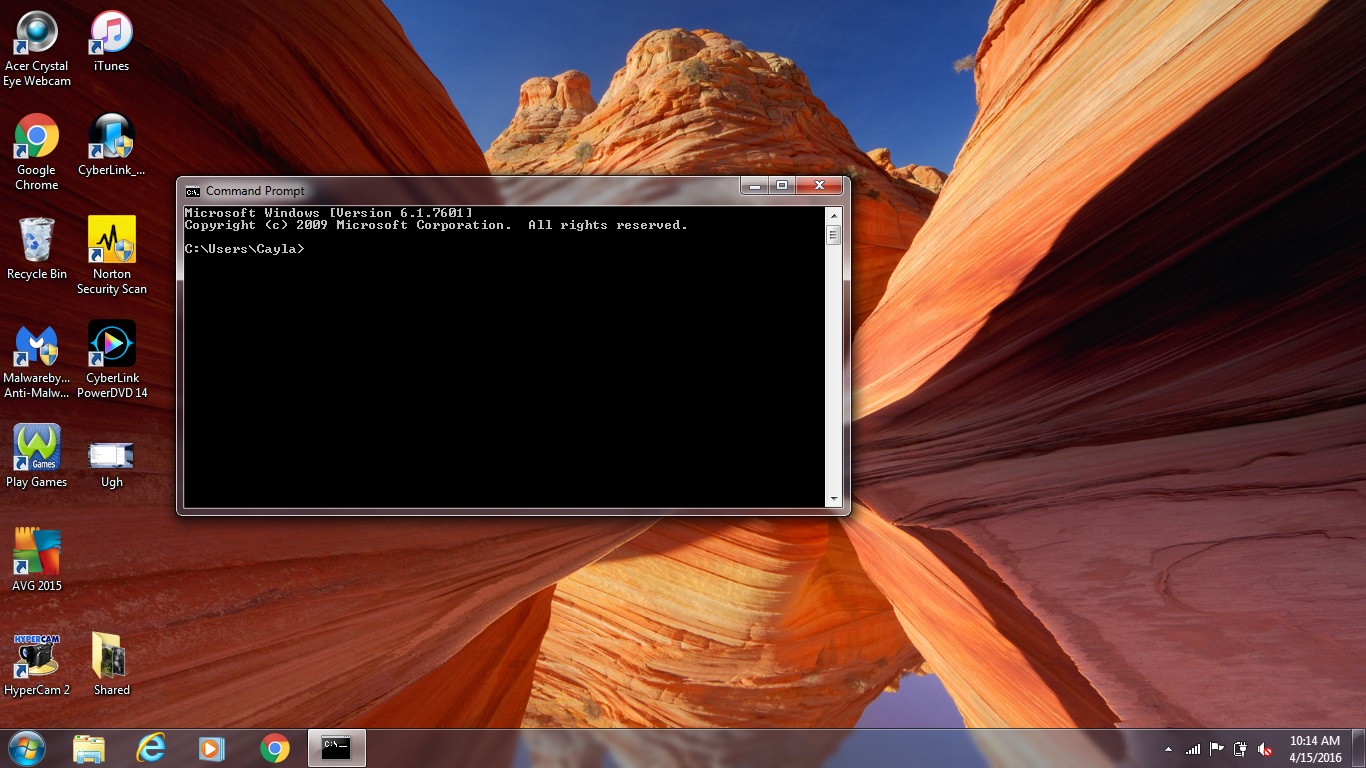The width and height of the screenshot is (1366, 768).
Task: Open Windows Explorer from the taskbar
Action: [89, 748]
